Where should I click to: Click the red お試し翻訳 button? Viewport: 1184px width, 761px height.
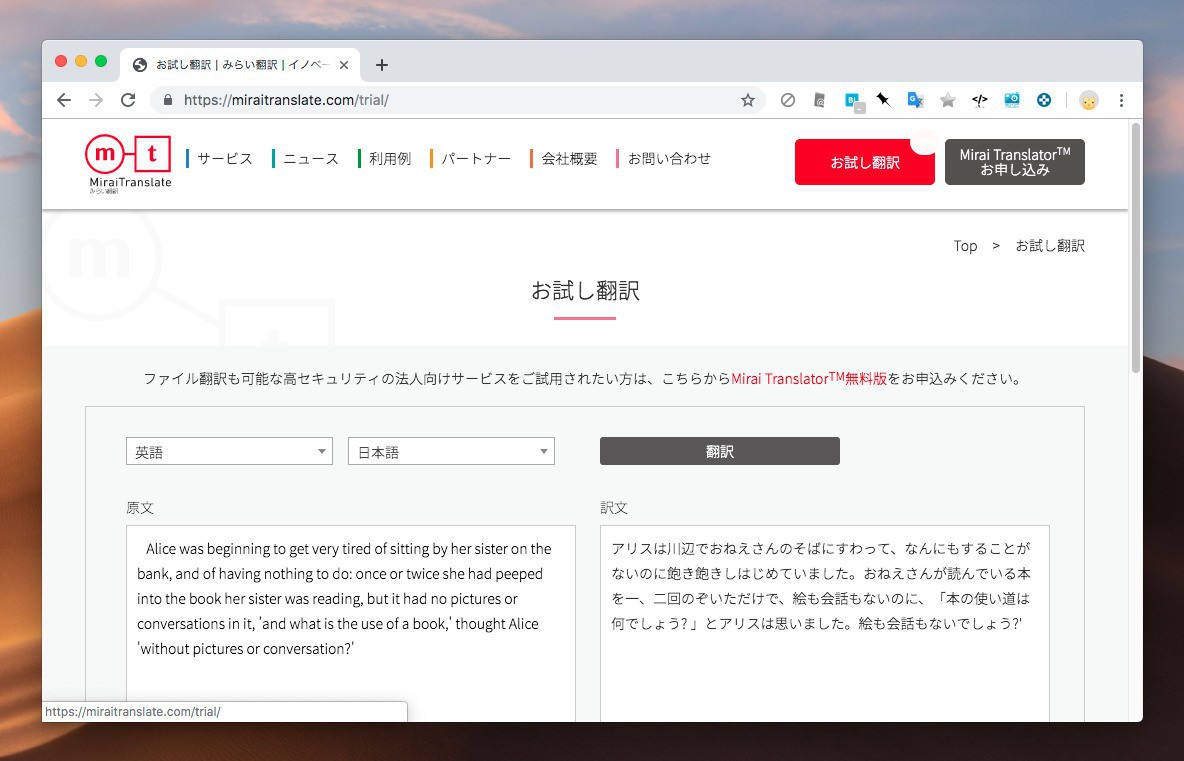(865, 162)
